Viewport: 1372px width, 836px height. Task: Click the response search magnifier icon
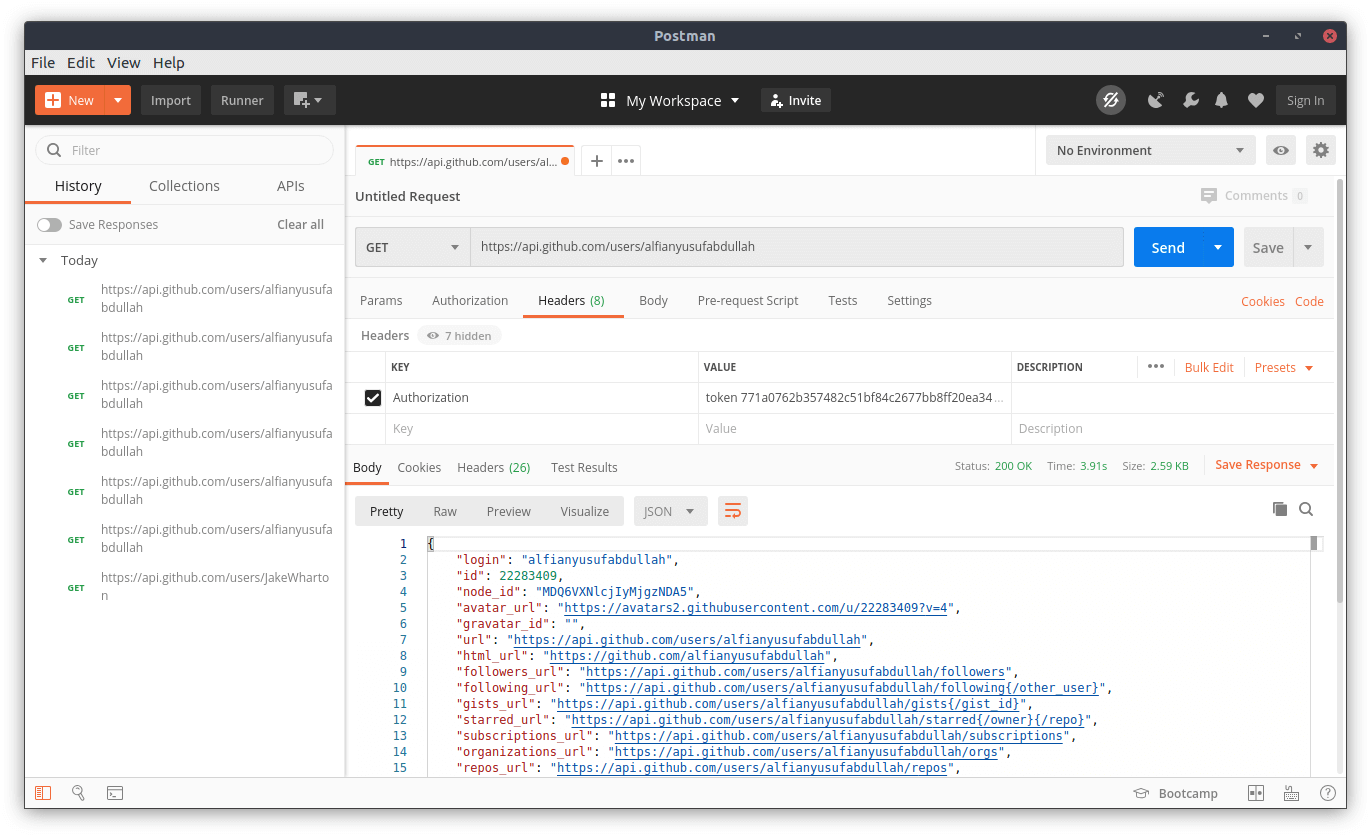(1306, 509)
